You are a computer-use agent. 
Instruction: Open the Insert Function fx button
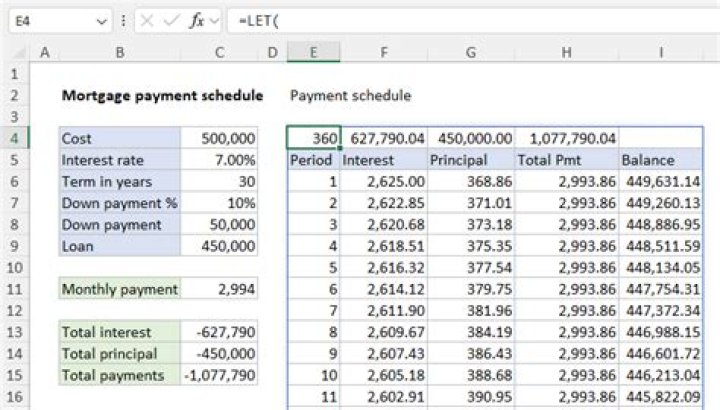tap(197, 21)
